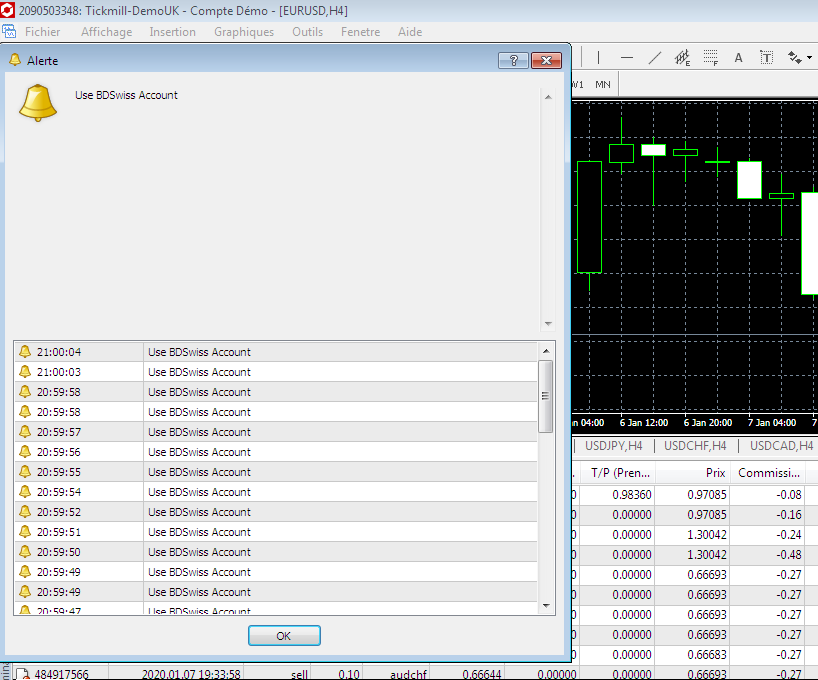The width and height of the screenshot is (818, 680).
Task: Click the help question mark button in Alerte dialog
Action: click(513, 60)
